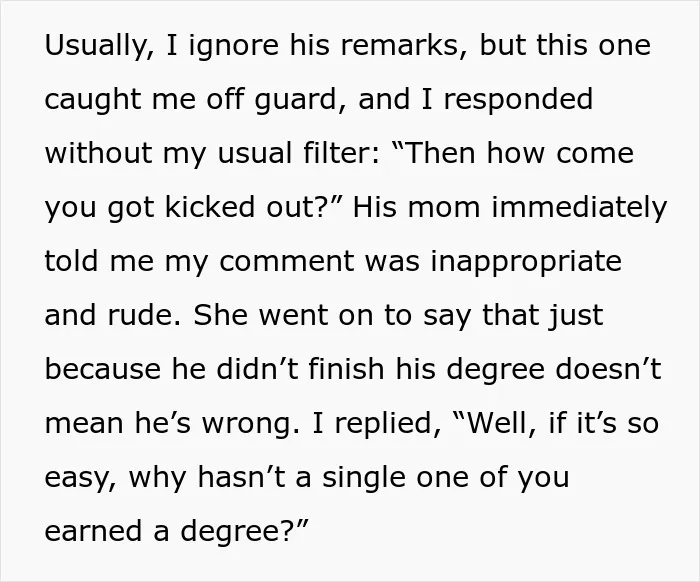700x582 pixels.
Task: Click the word "Then" opening the first quote
Action: point(433,153)
